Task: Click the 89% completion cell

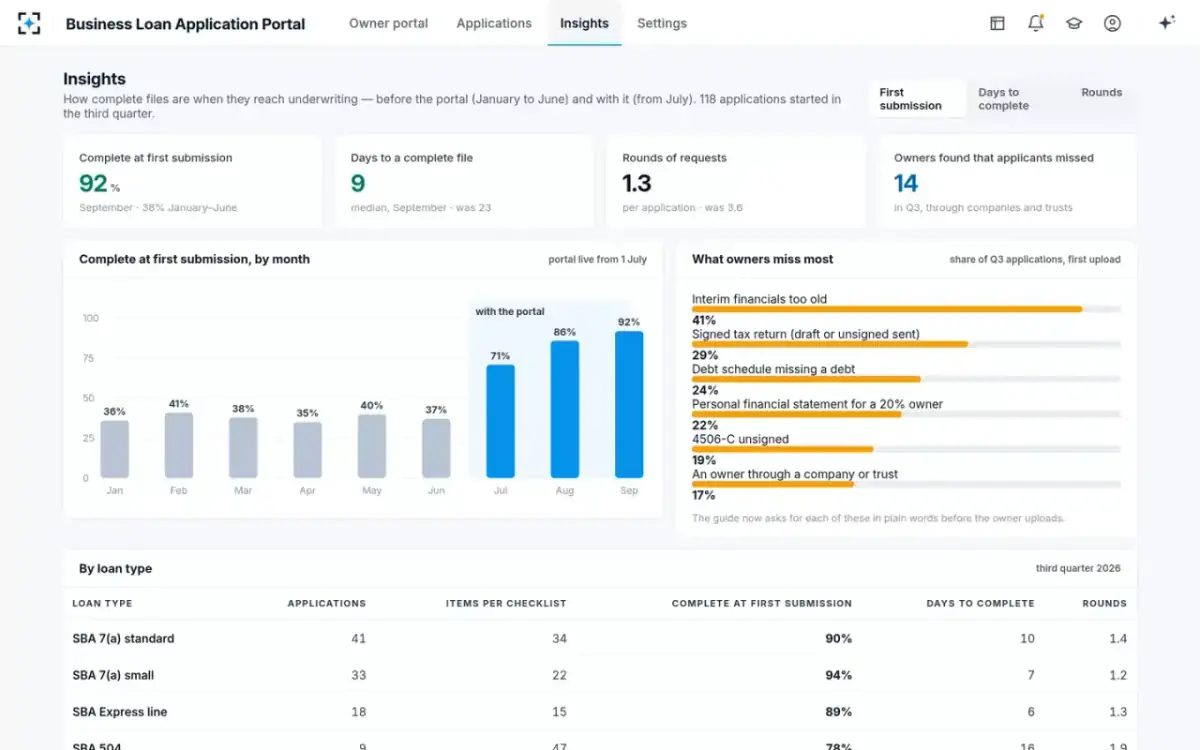Action: [x=838, y=712]
